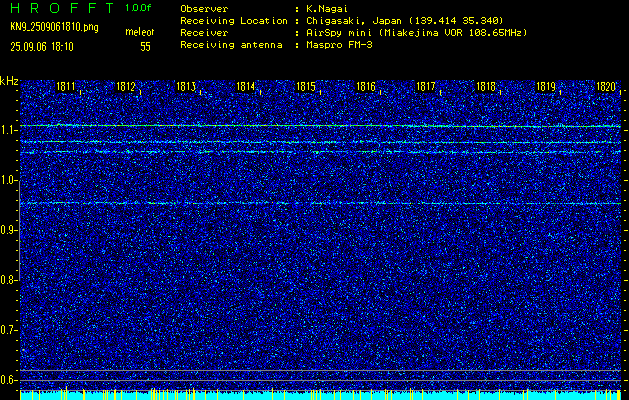Screen dimensions: 629x400
Task: Click the 0.8 kHz axis label
Action: tap(9, 280)
